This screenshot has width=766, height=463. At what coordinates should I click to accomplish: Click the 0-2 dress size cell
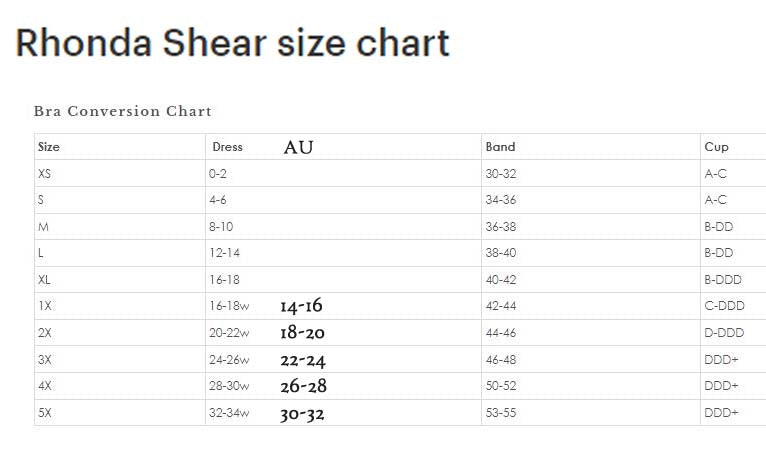tap(219, 174)
